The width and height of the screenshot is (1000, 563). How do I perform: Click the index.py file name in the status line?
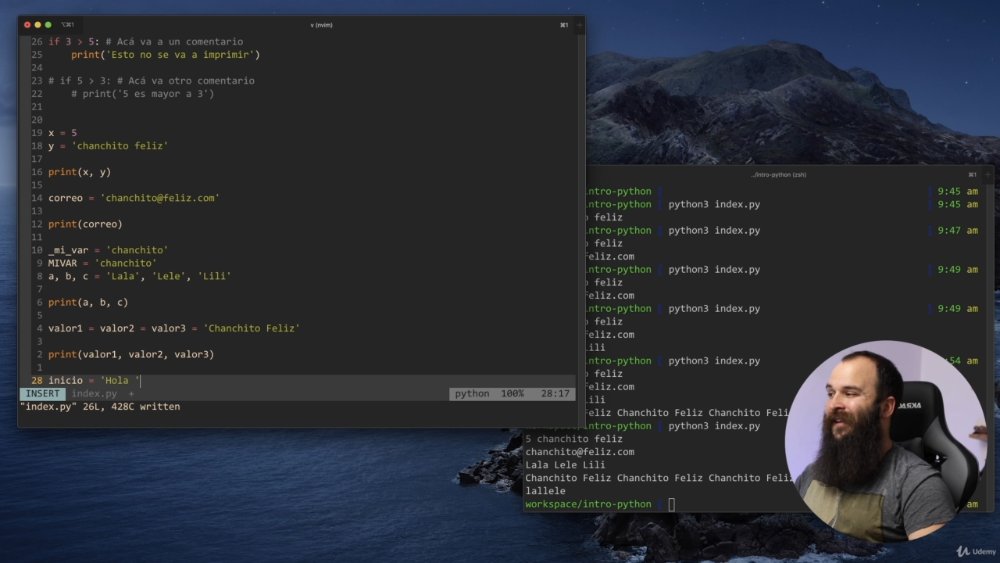coord(94,393)
